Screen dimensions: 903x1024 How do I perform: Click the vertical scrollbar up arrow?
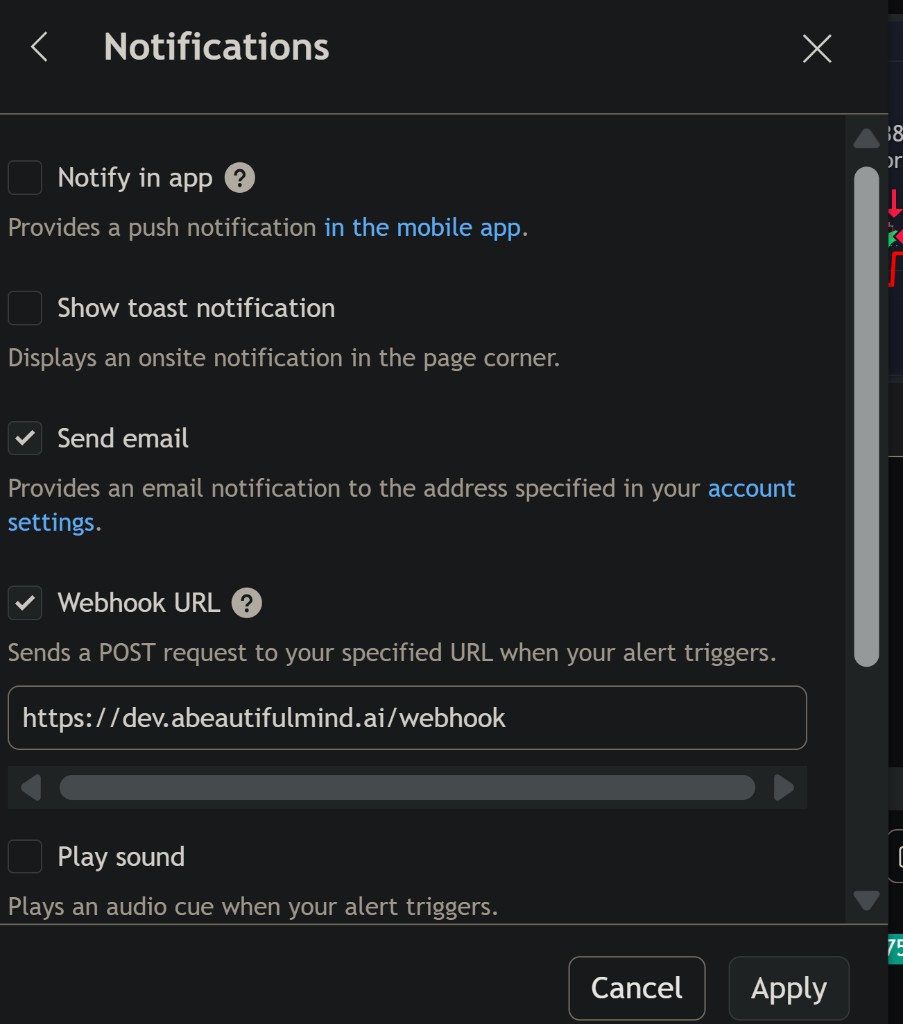(866, 138)
